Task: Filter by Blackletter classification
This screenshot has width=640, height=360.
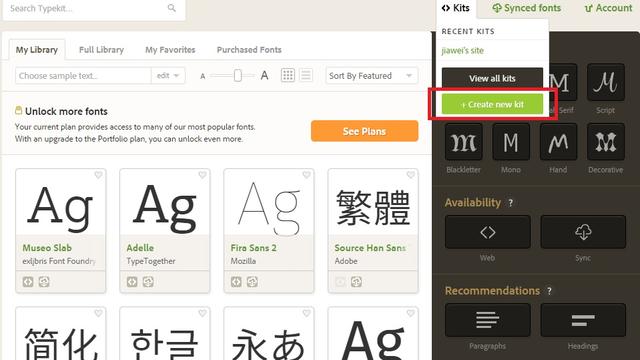Action: pyautogui.click(x=464, y=142)
